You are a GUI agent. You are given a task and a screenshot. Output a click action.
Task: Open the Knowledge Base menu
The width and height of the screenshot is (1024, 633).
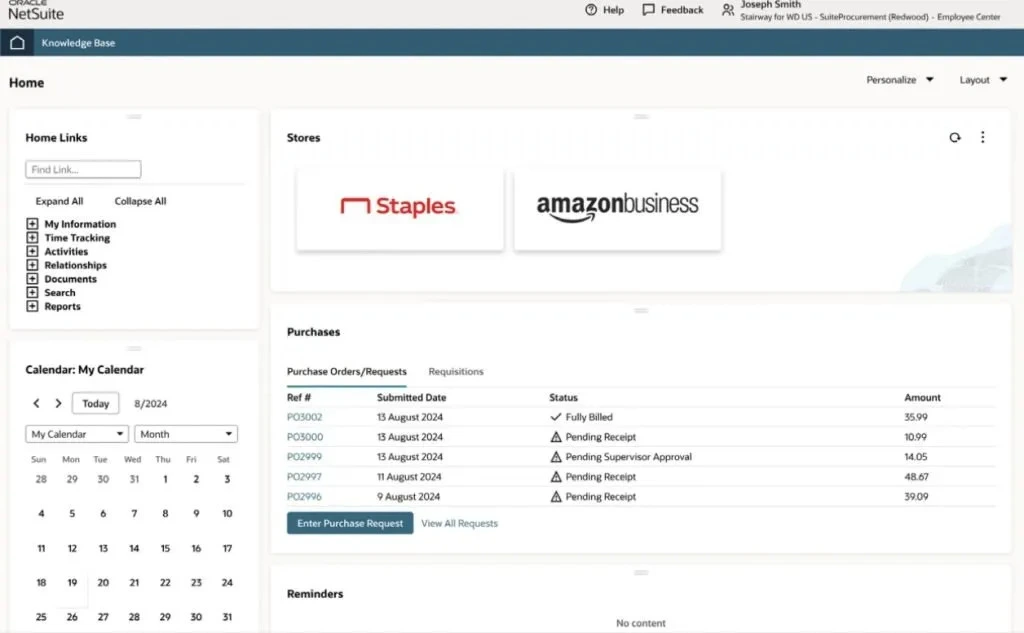click(80, 43)
